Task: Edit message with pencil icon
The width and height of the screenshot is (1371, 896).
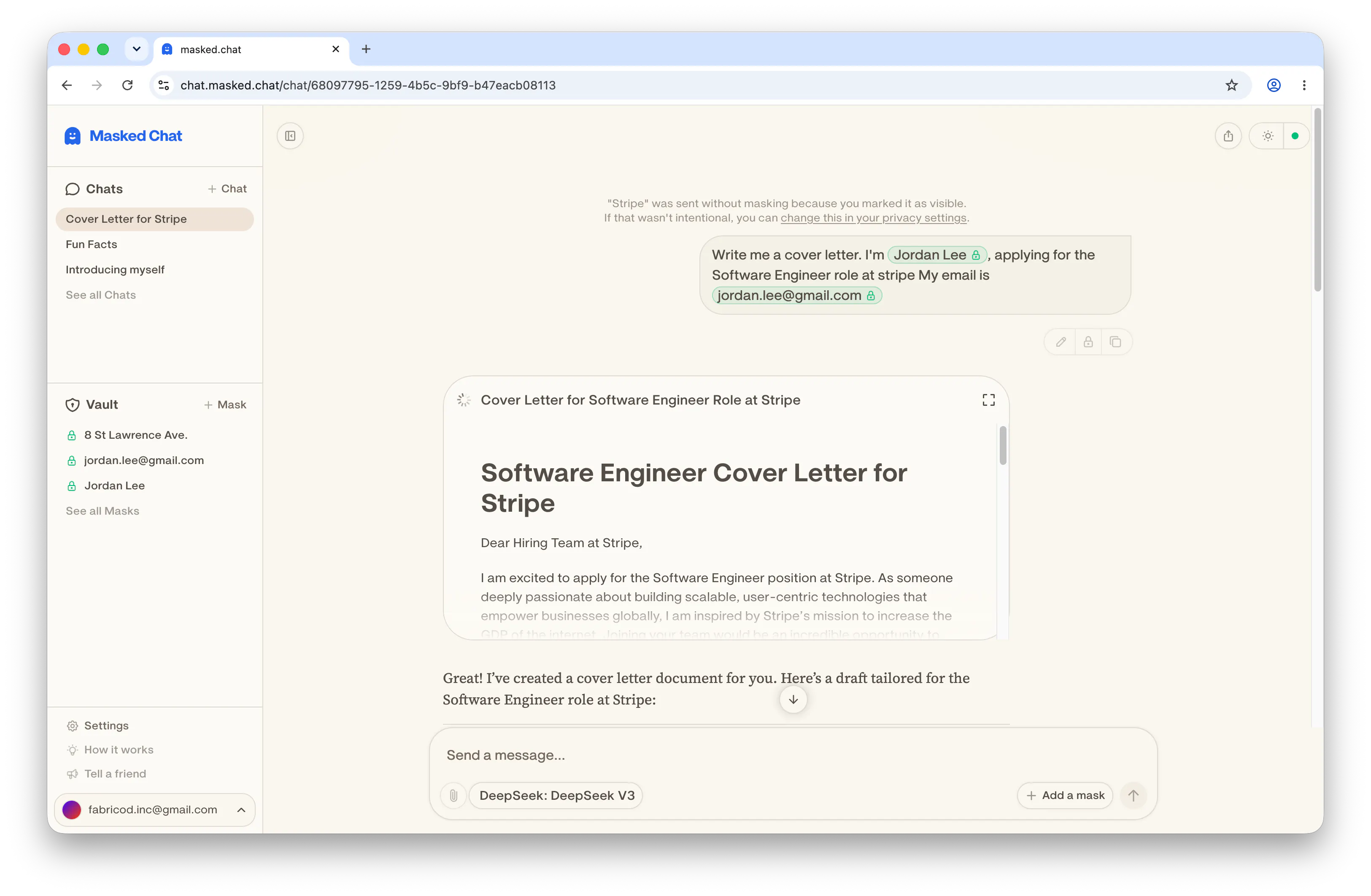Action: tap(1061, 342)
